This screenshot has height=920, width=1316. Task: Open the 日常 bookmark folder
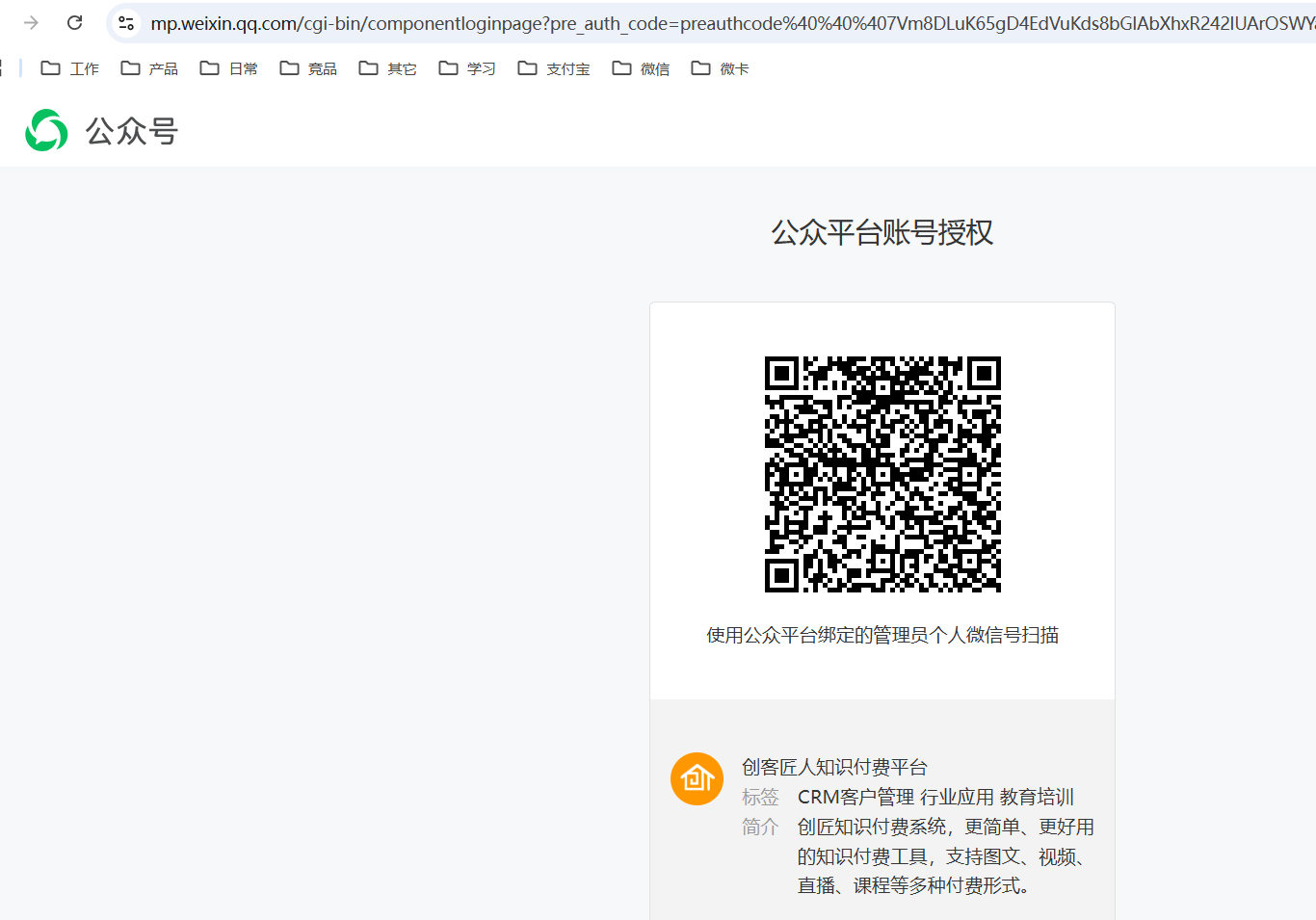[229, 68]
